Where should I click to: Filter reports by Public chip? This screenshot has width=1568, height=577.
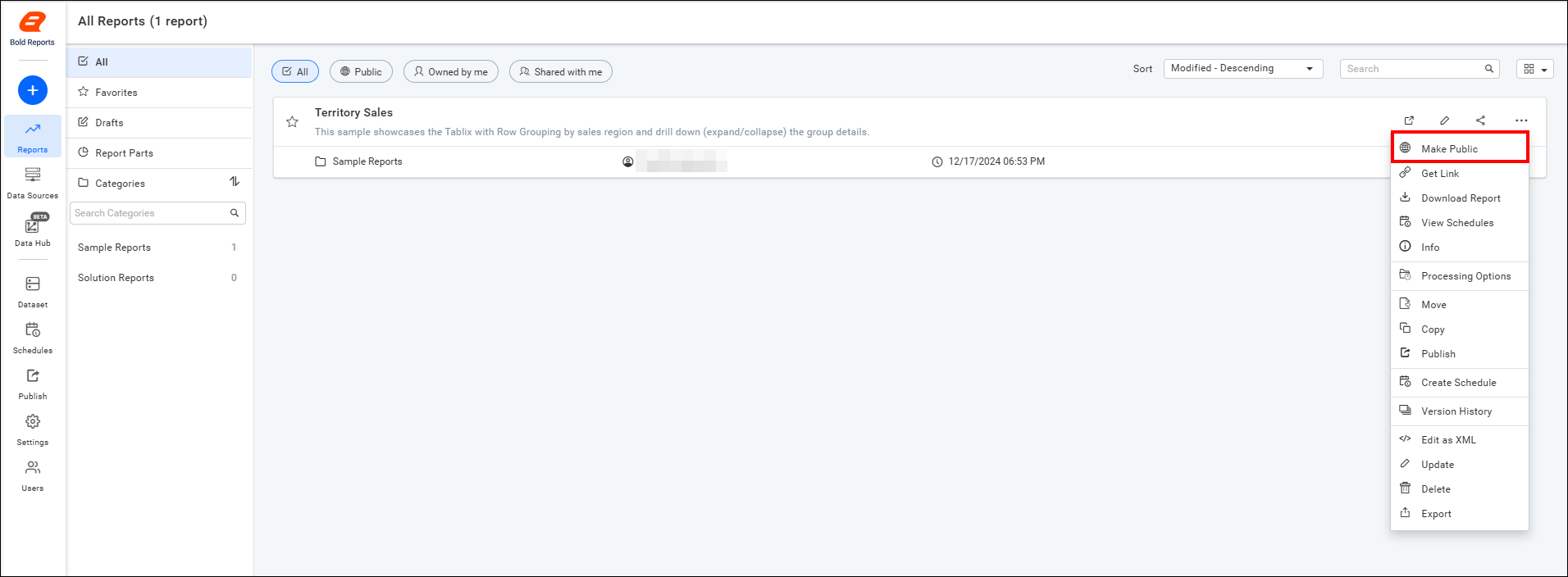(361, 71)
